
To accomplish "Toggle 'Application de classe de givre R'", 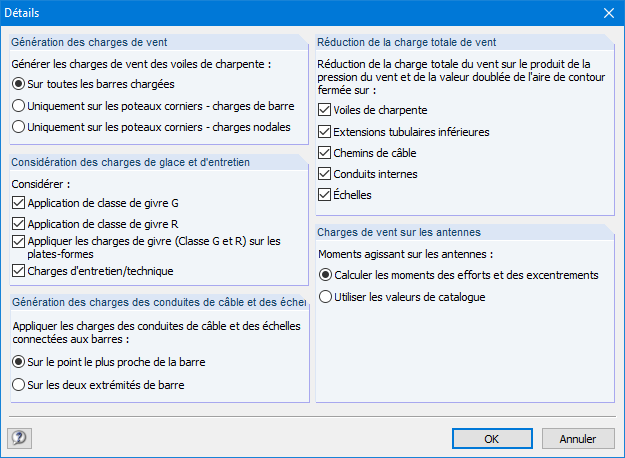I will tap(19, 223).
